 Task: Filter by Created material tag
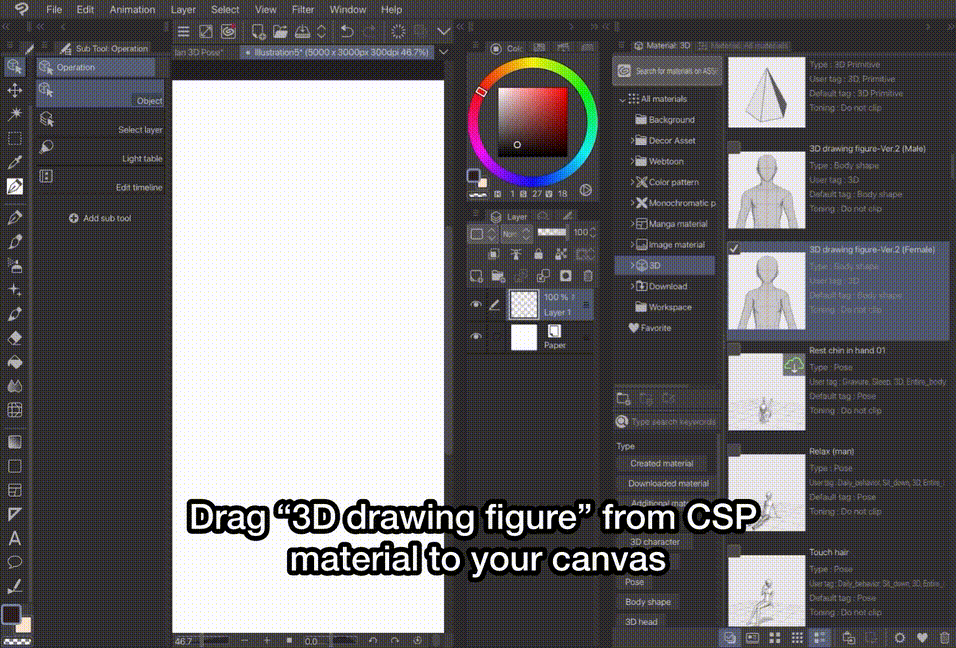pyautogui.click(x=662, y=464)
